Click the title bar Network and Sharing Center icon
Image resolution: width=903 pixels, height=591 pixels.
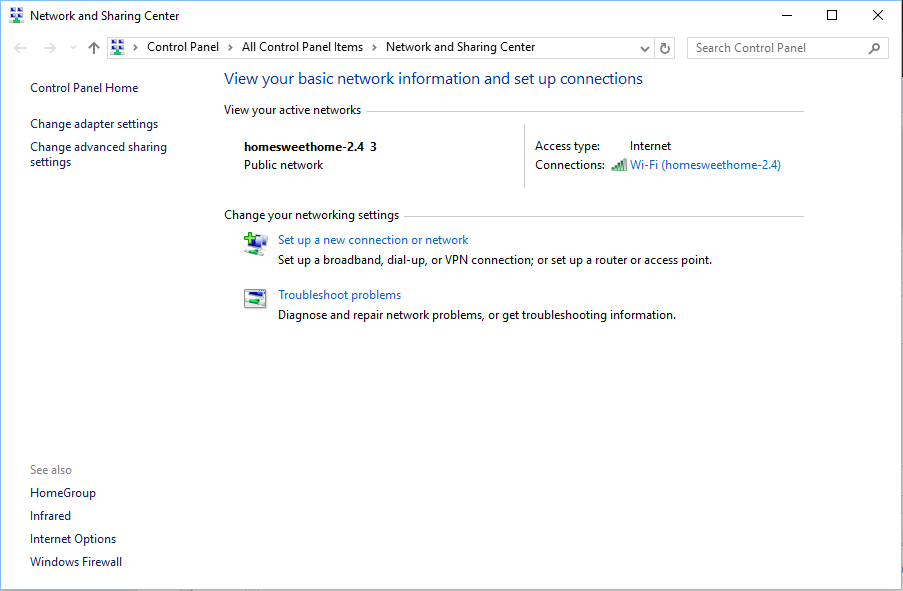[x=15, y=16]
